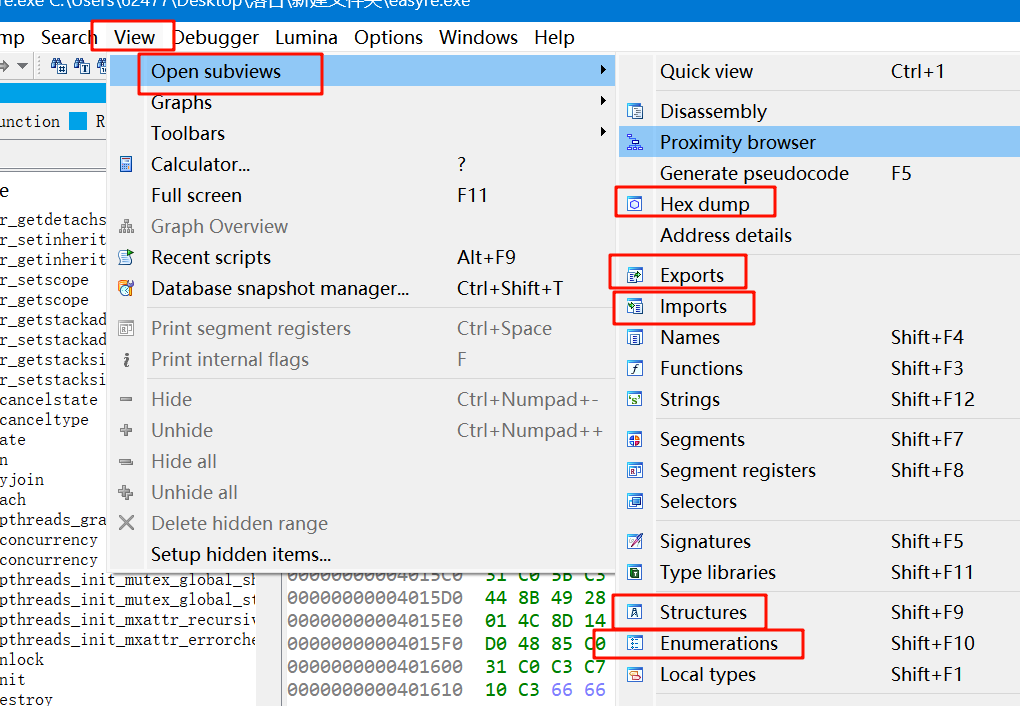
Task: Click the Hex dump icon
Action: 635,204
